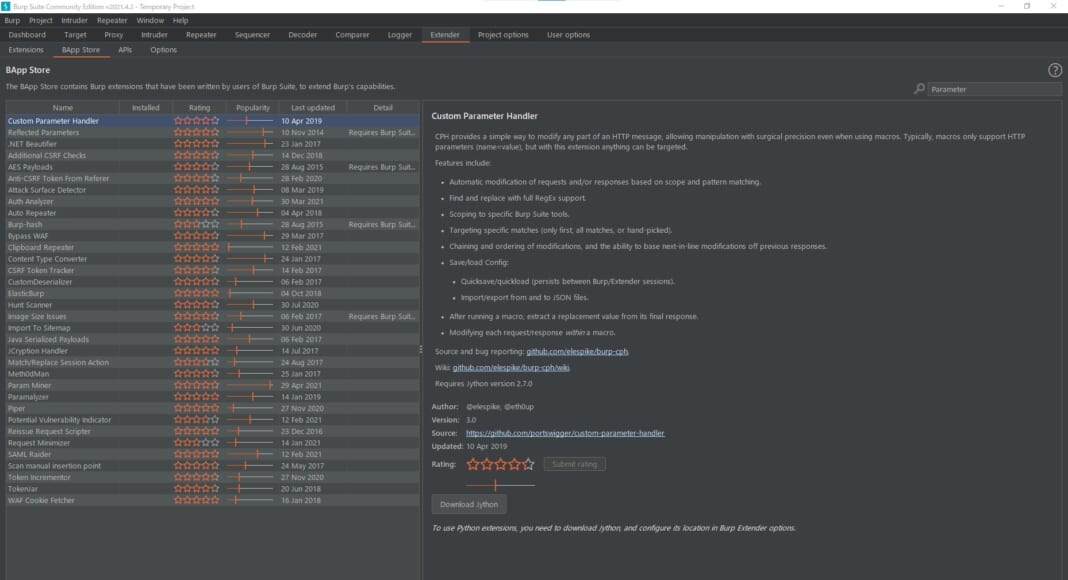Viewport: 1068px width, 580px height.
Task: Set fifth rating star in detail panel
Action: (528, 464)
